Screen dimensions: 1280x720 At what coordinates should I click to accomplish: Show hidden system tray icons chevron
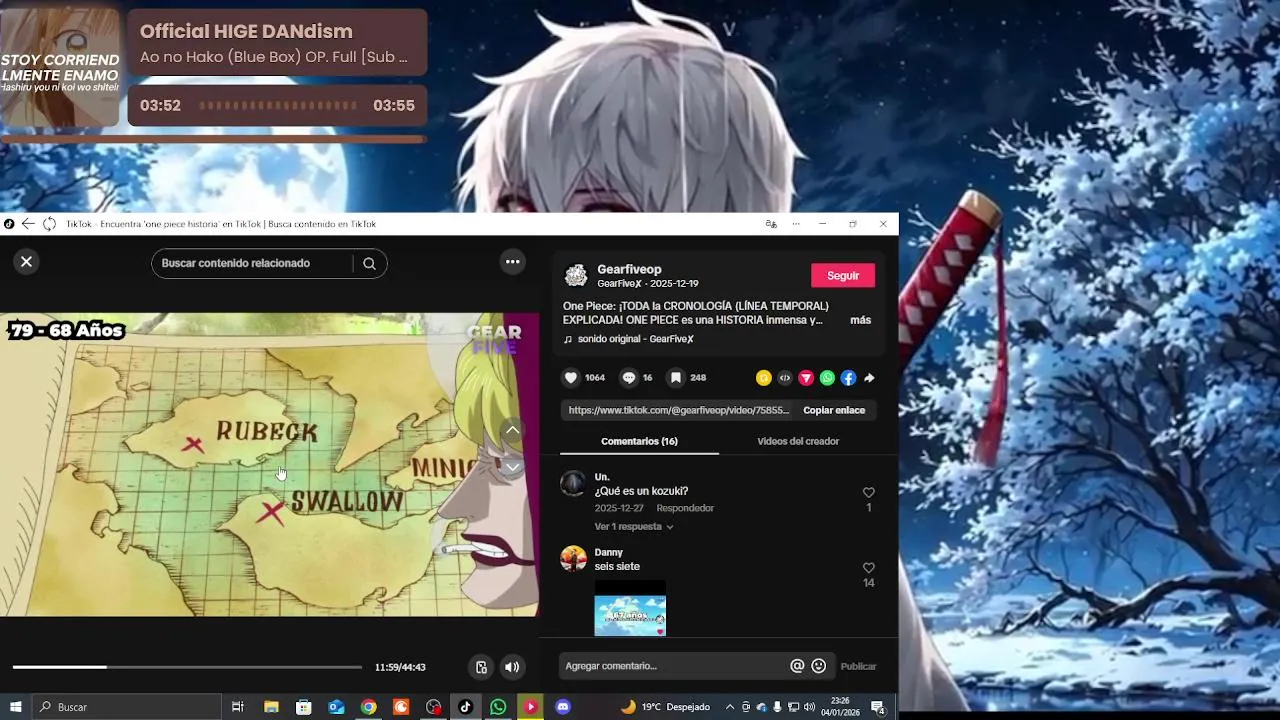[x=730, y=707]
